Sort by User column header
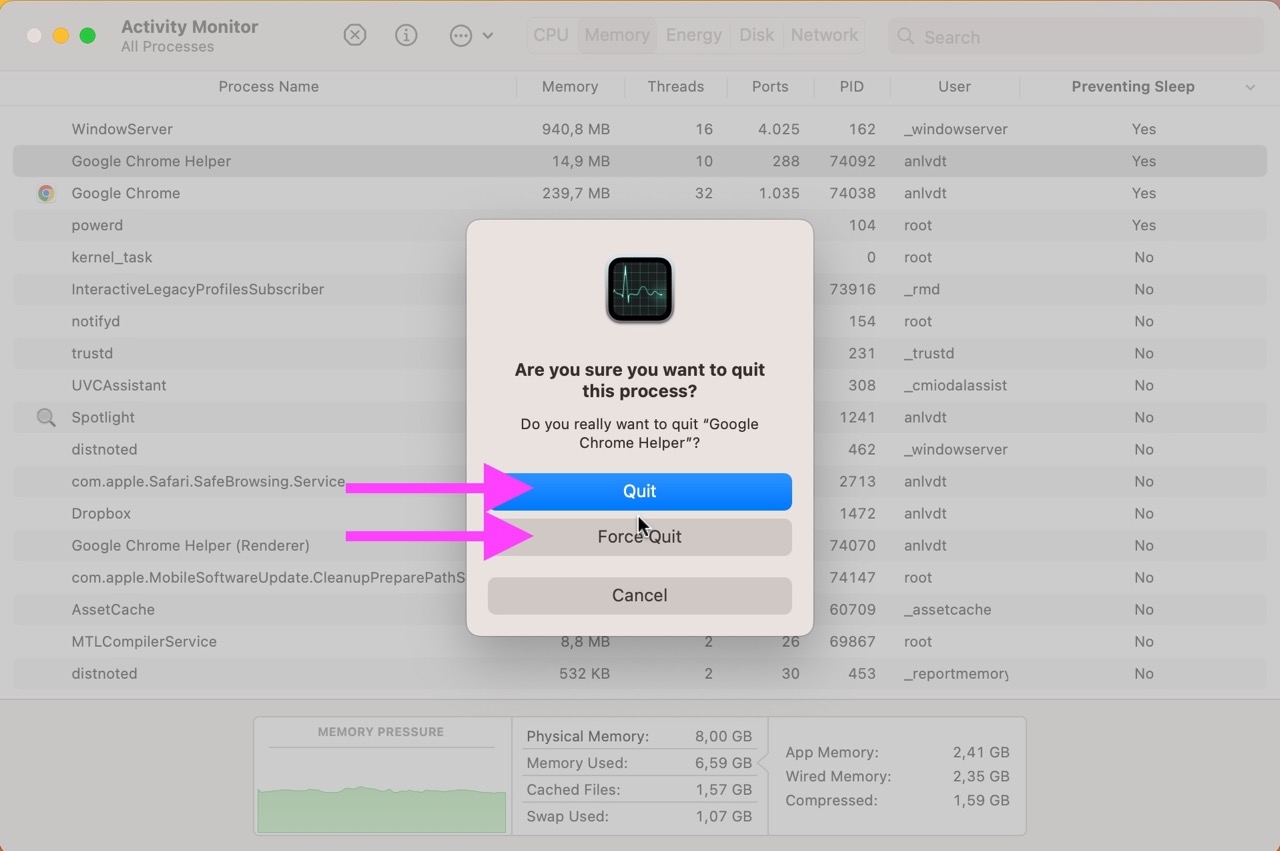 tap(954, 86)
